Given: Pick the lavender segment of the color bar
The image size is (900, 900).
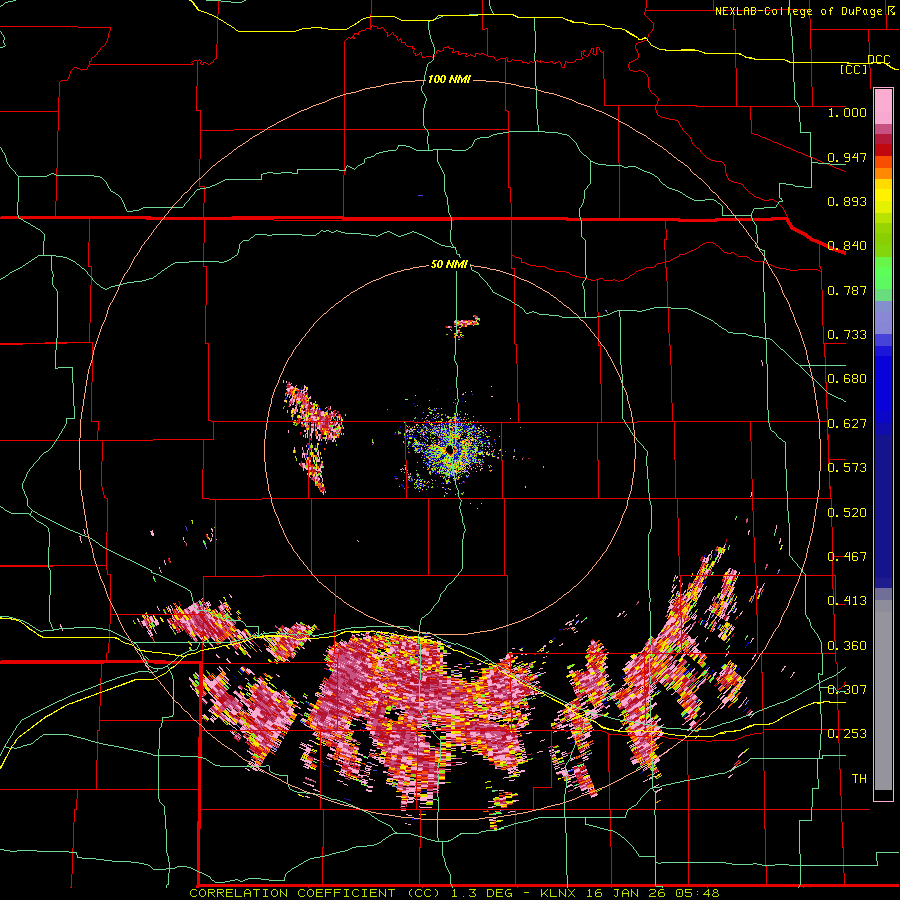Looking at the screenshot, I should (x=883, y=317).
